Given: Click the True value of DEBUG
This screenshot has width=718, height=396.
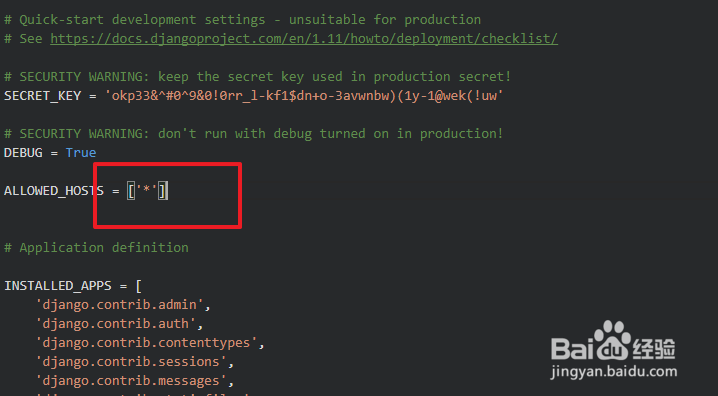Looking at the screenshot, I should [x=81, y=152].
